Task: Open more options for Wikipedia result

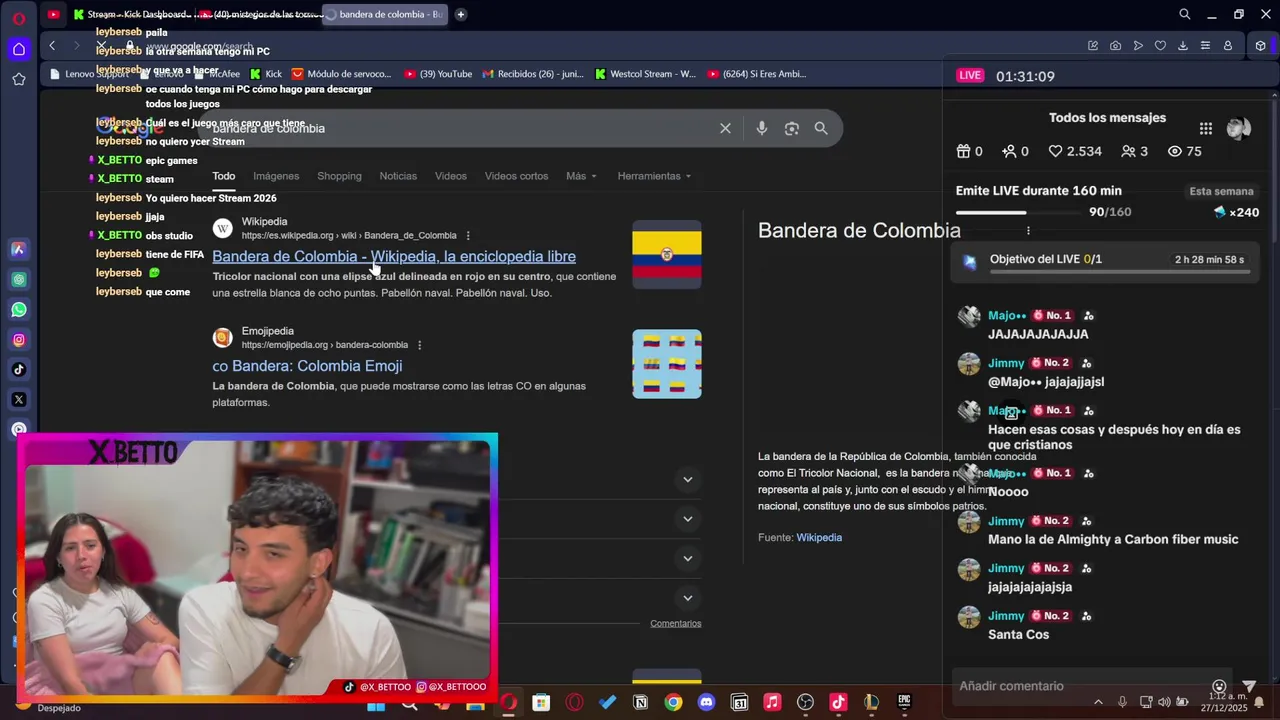Action: click(468, 236)
